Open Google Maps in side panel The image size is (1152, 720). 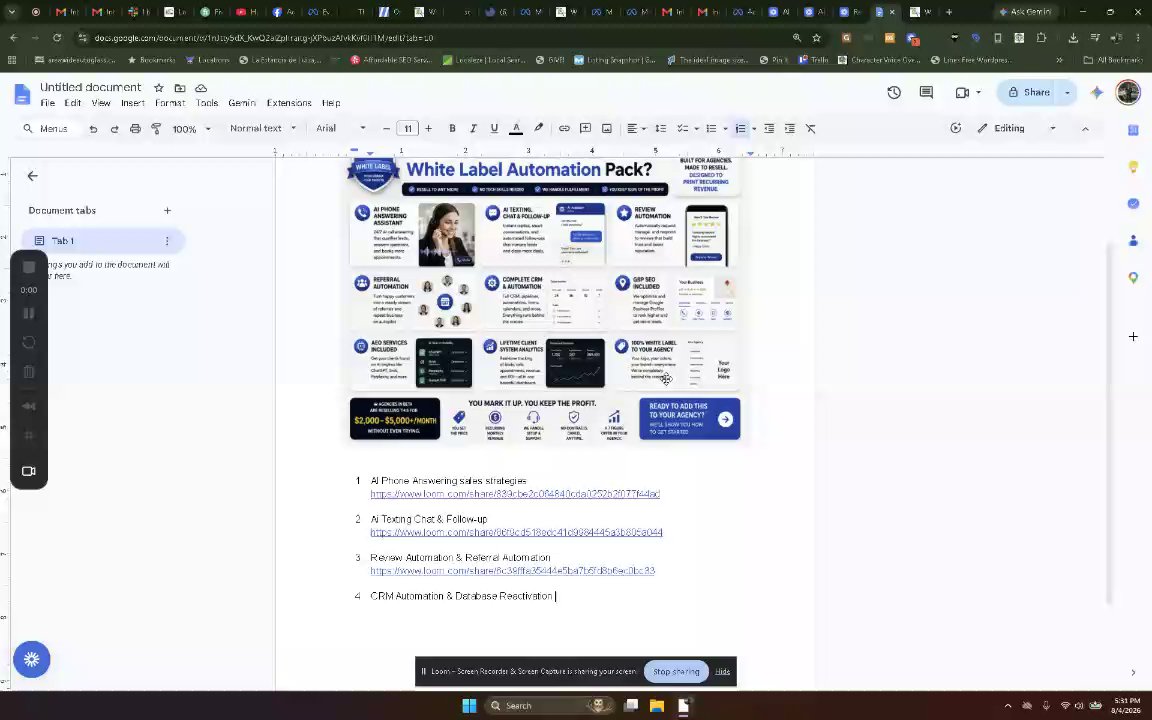(1133, 278)
